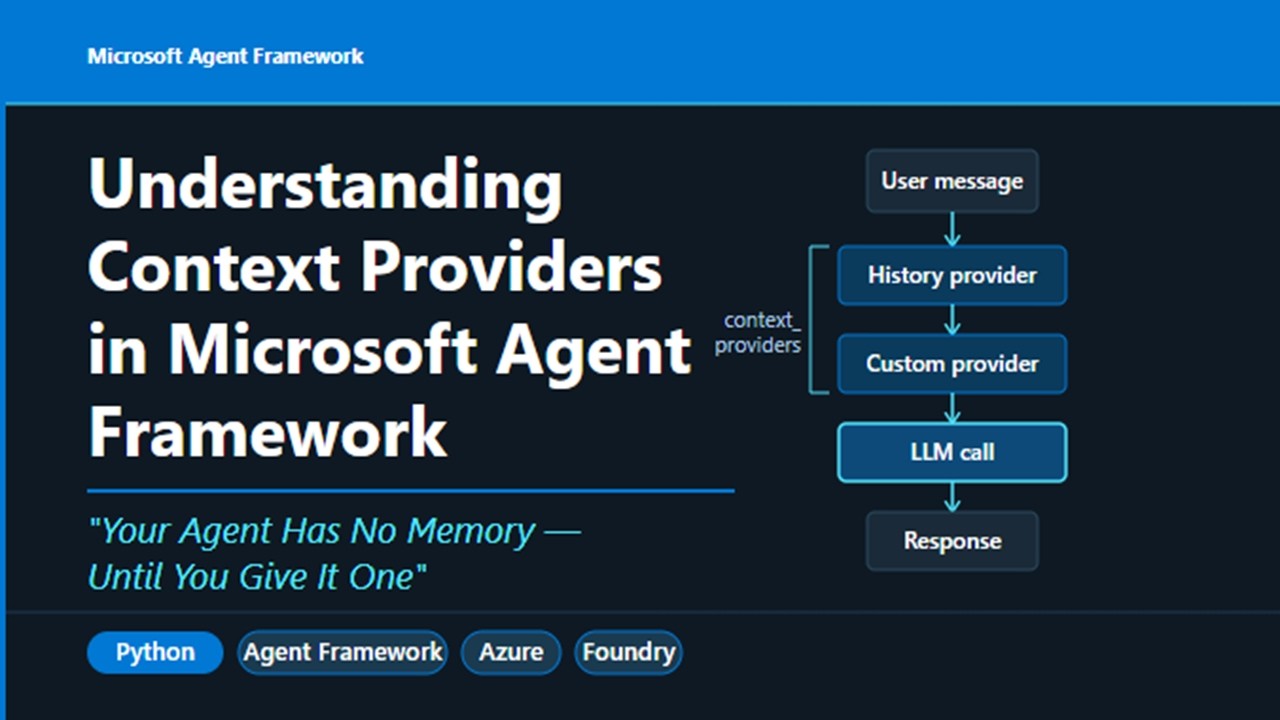1280x720 pixels.
Task: Click the "Understanding Context Providers" main title
Action: tap(390, 309)
